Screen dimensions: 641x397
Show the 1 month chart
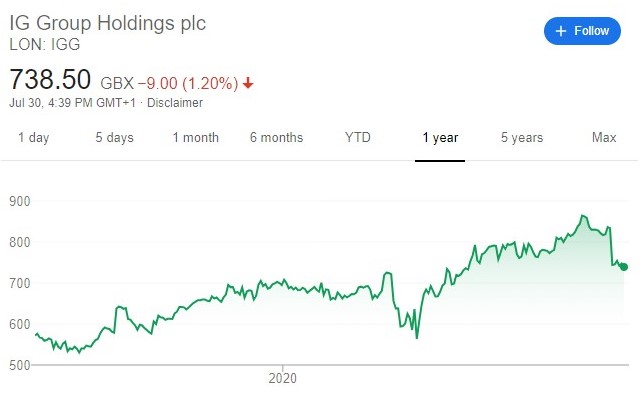[195, 138]
